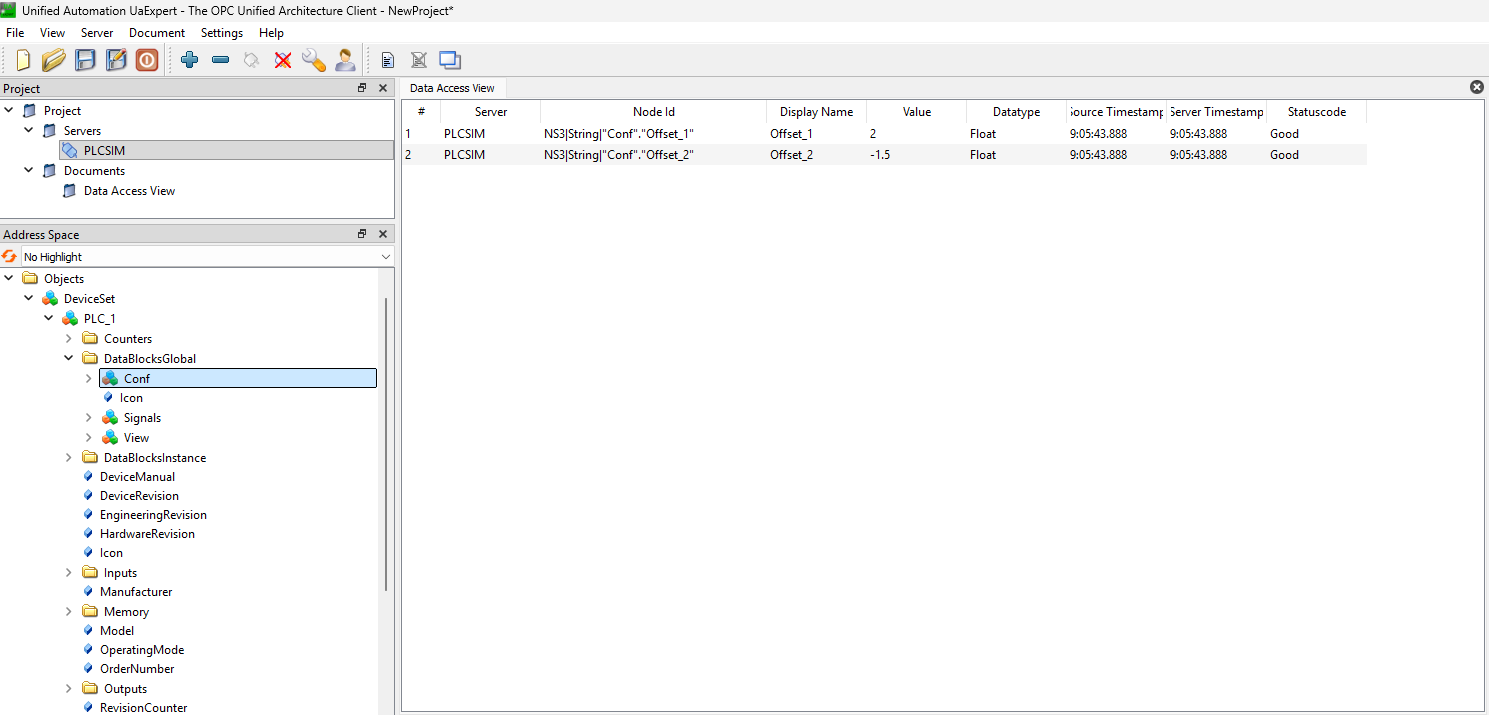Click the orange refresh icon in Address Space
1489x715 pixels.
(x=10, y=257)
